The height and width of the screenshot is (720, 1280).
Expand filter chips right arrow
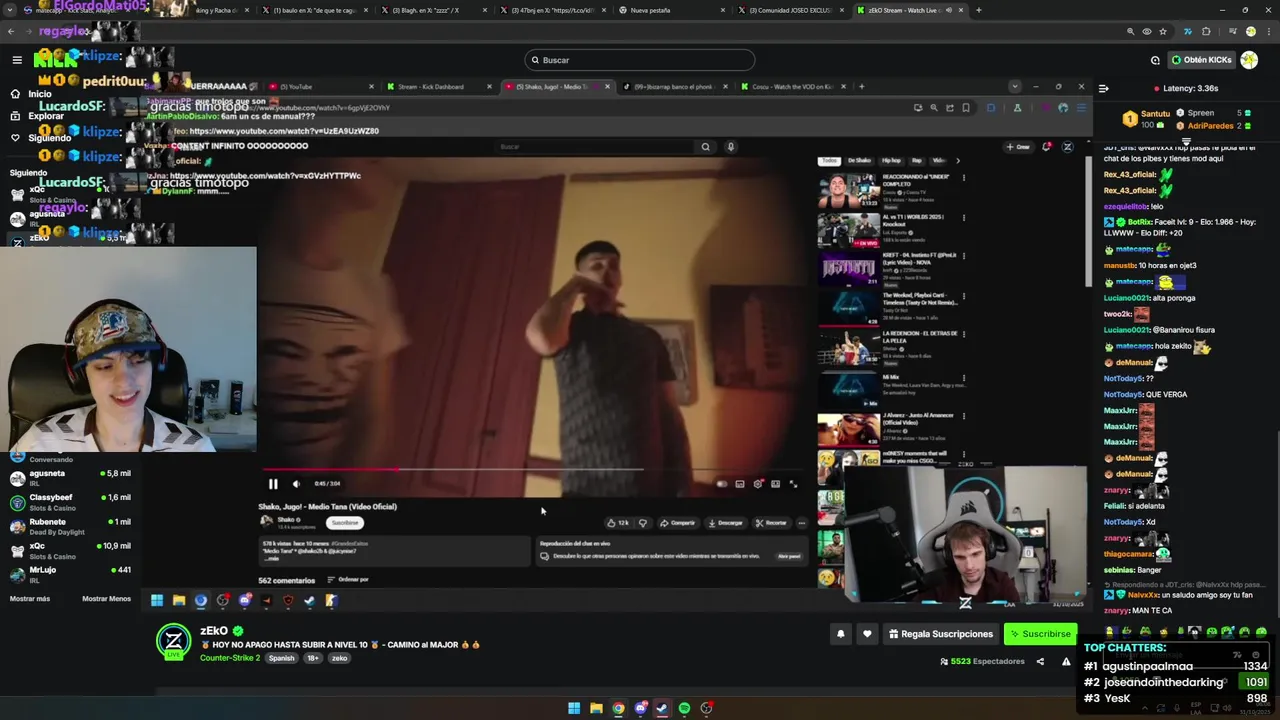point(957,160)
